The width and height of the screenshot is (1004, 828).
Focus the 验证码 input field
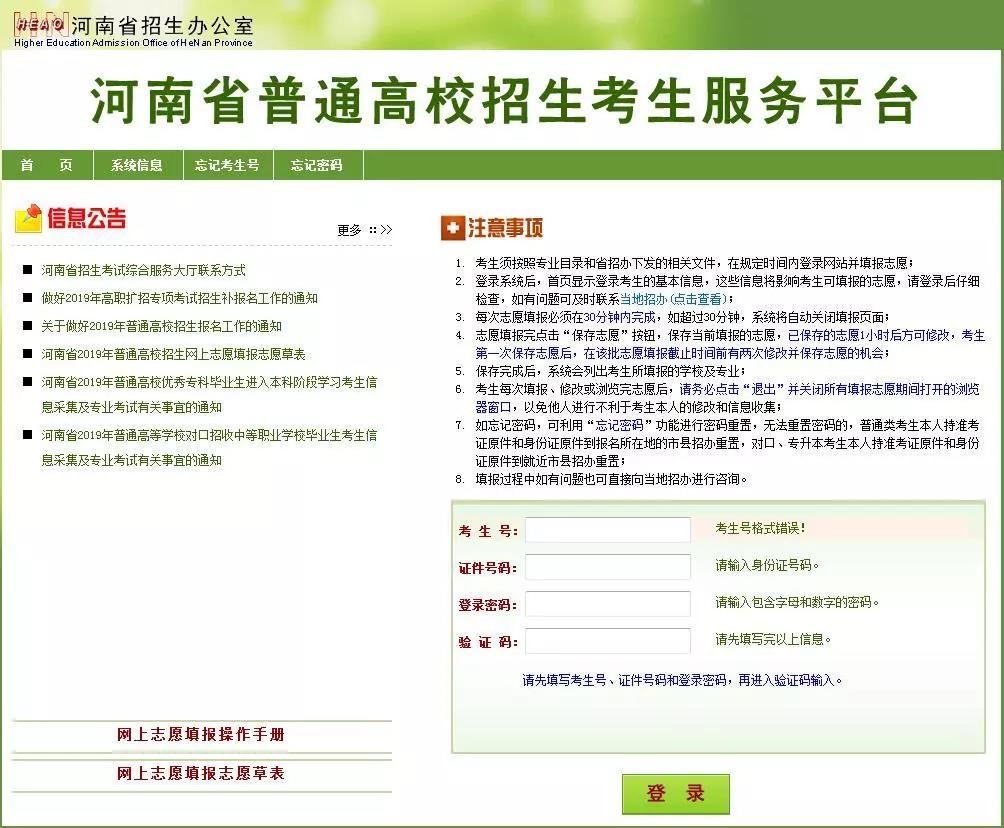coord(607,641)
